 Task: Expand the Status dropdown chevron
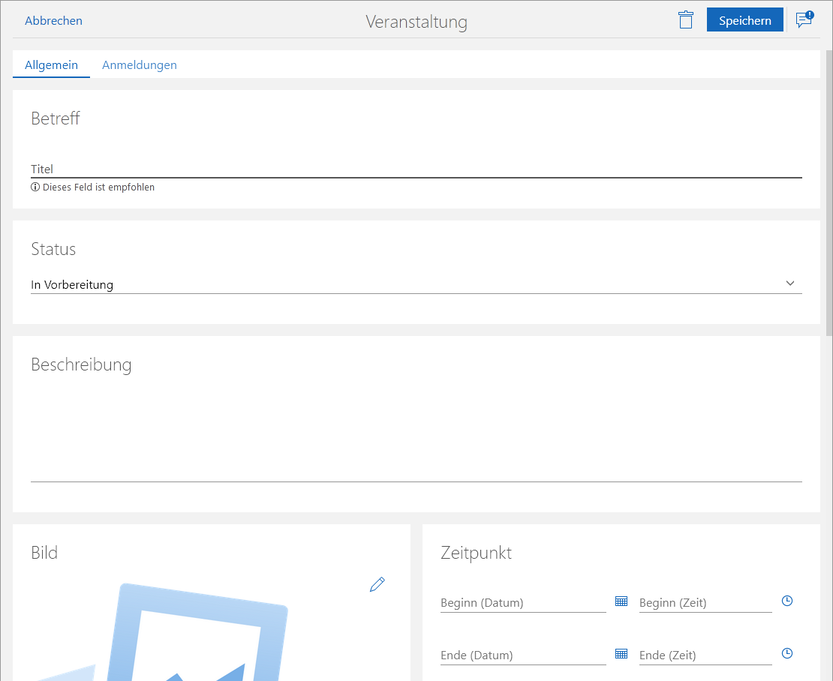(x=790, y=284)
